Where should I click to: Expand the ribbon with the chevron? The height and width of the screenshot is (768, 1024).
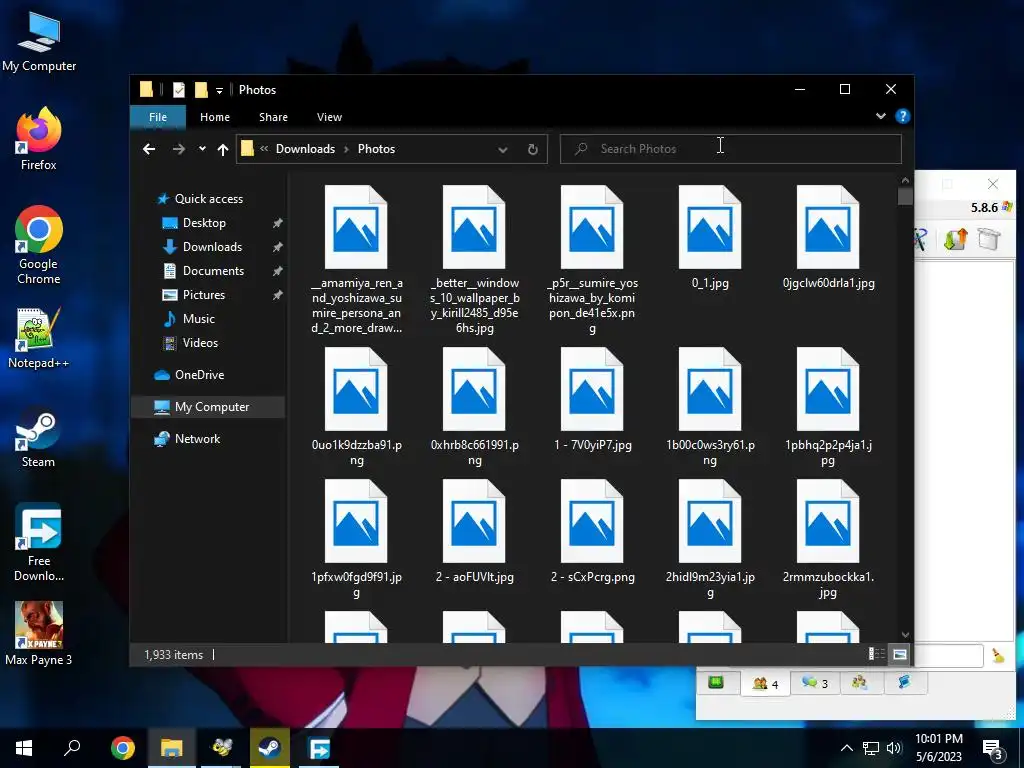[x=881, y=117]
